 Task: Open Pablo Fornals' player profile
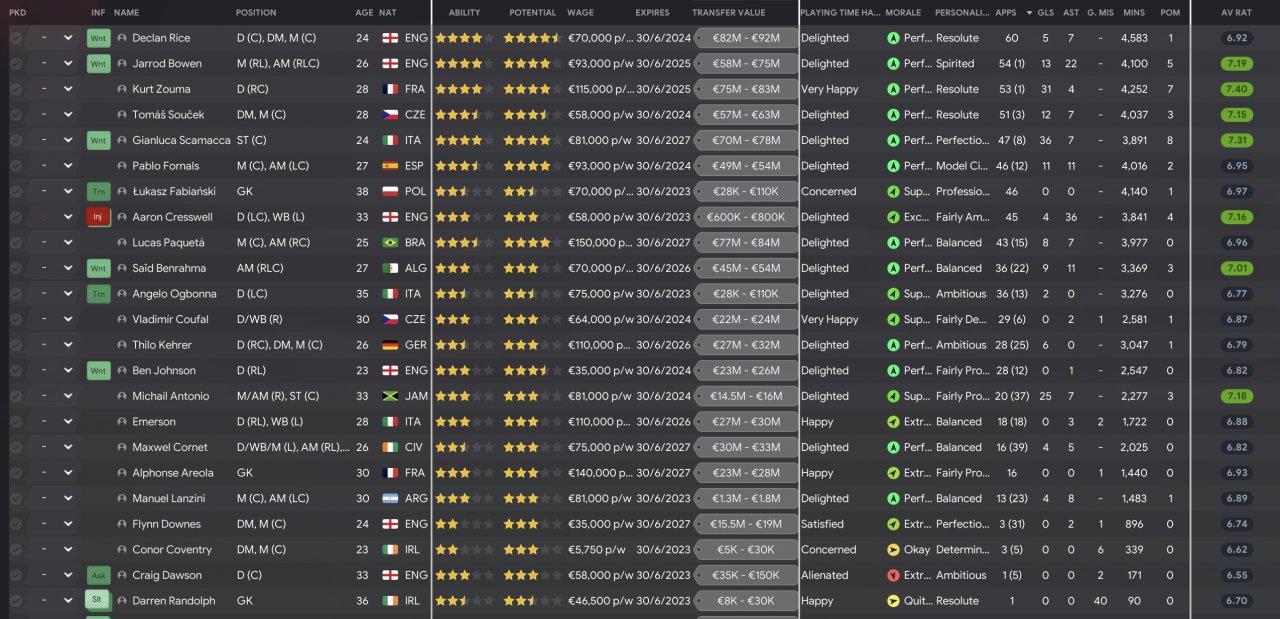166,166
